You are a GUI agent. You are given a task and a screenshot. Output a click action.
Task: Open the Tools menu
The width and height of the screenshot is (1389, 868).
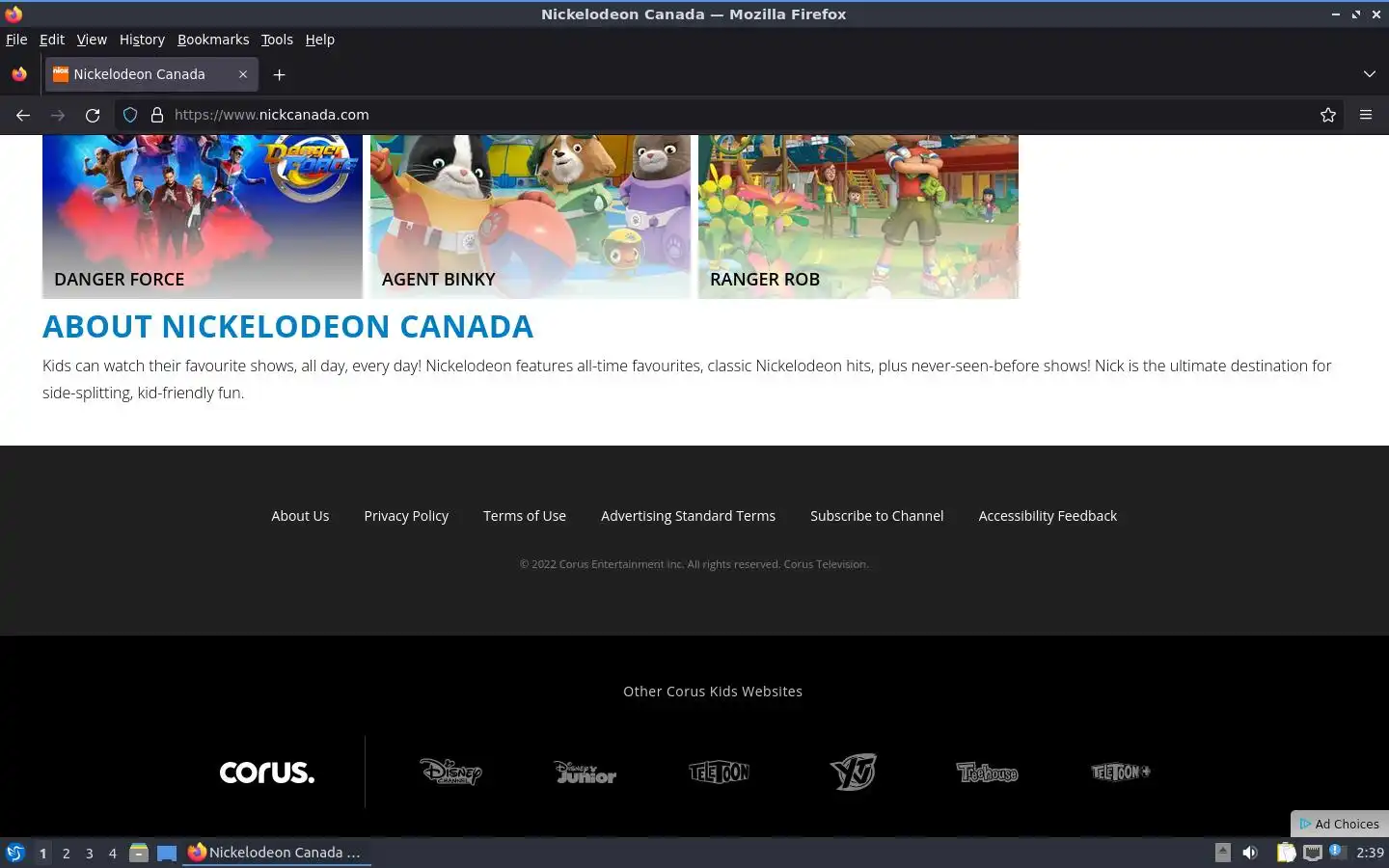click(277, 40)
